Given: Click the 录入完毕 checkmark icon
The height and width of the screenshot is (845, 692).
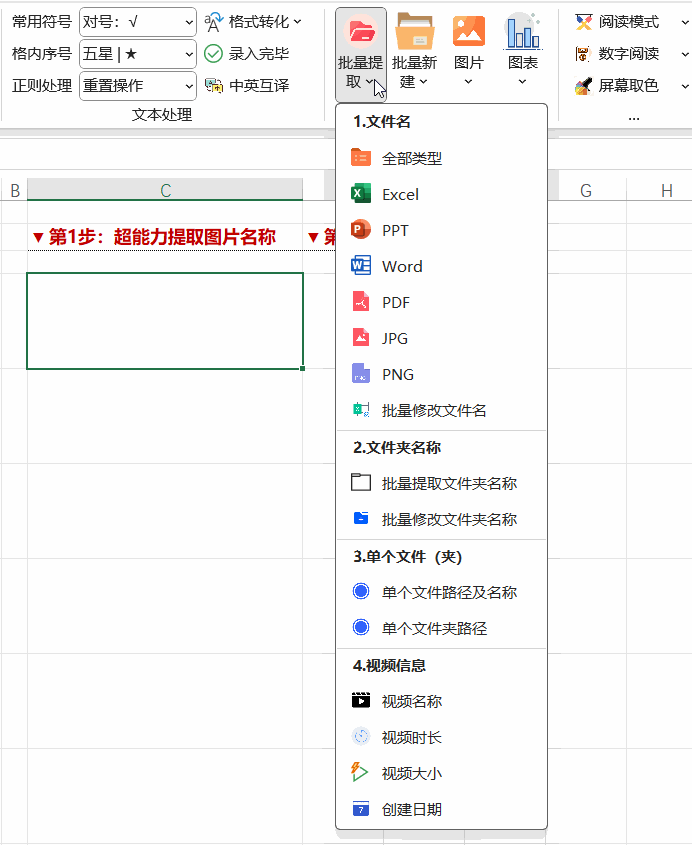Looking at the screenshot, I should tap(213, 54).
